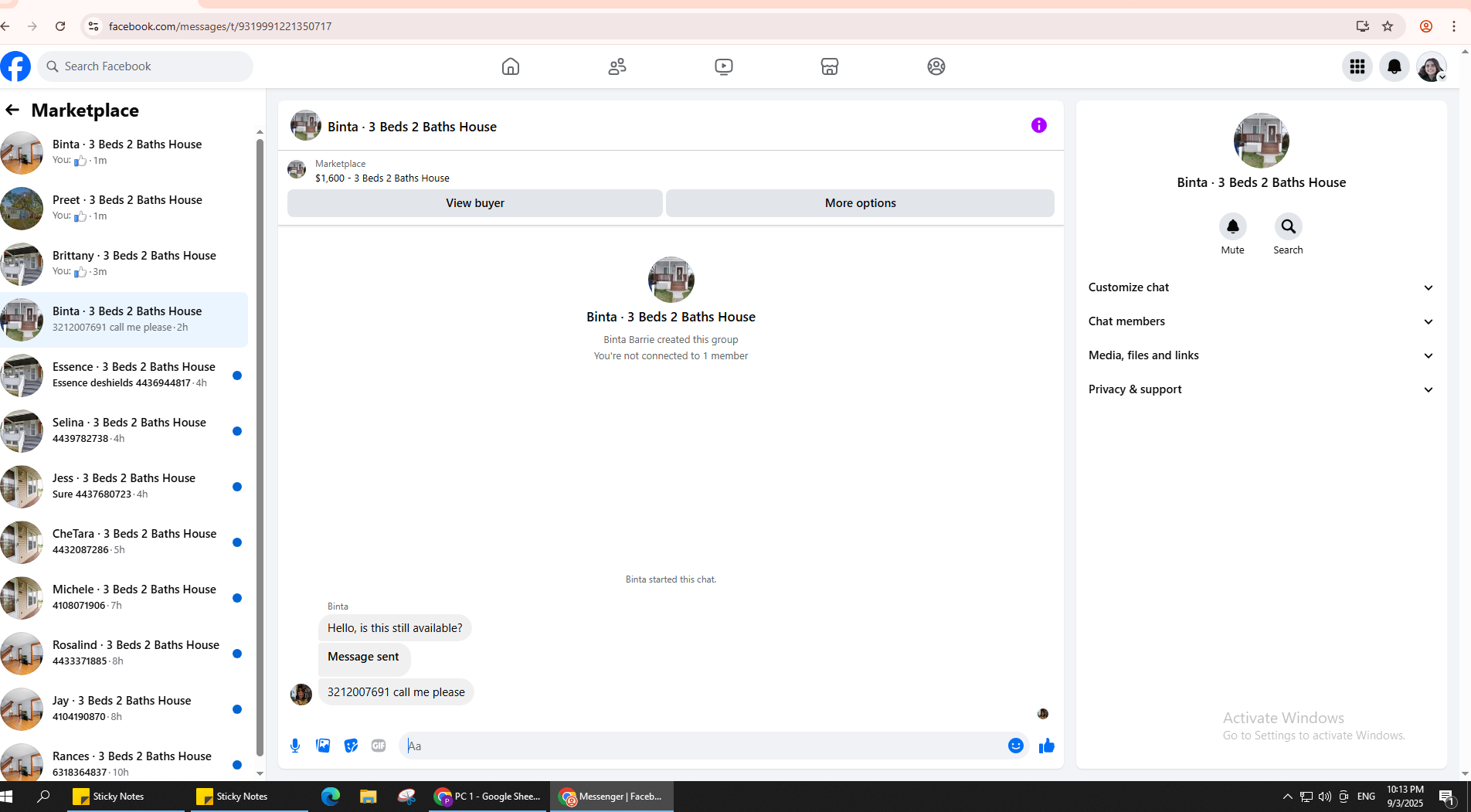Open Microsoft Edge from the taskbar
The height and width of the screenshot is (812, 1471).
point(331,797)
